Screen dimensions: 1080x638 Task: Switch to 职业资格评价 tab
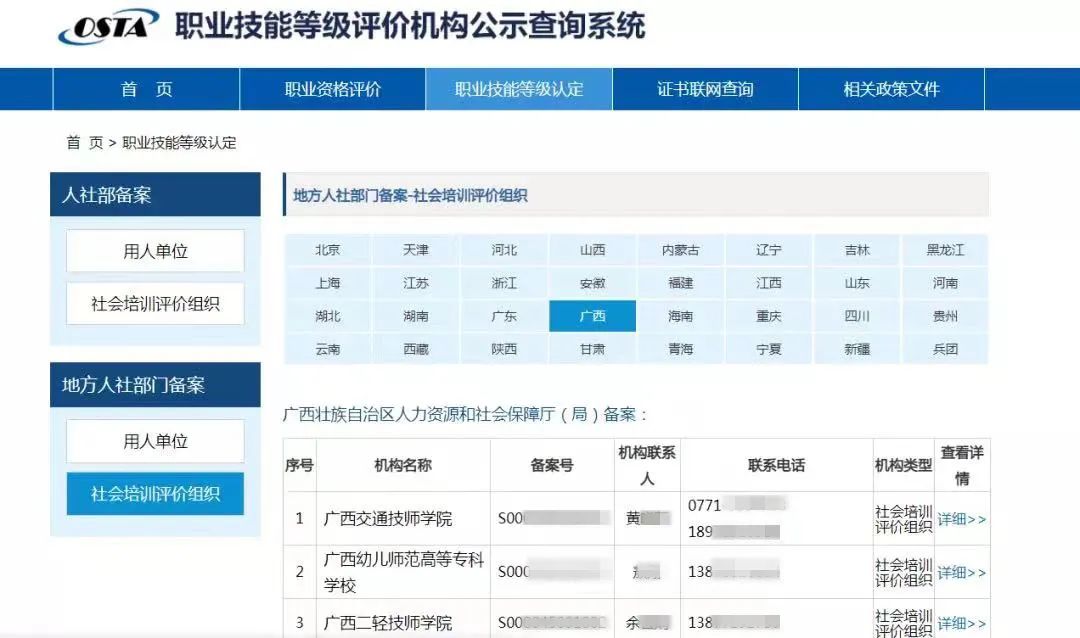tap(332, 89)
